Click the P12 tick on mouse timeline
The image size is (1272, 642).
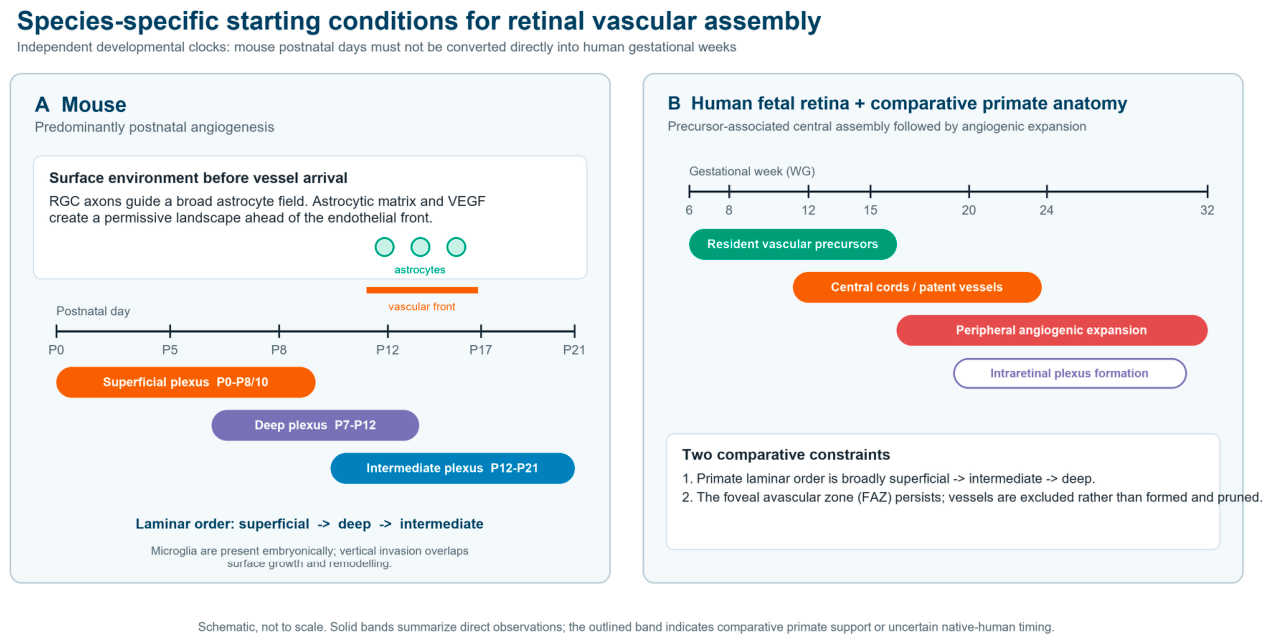387,331
